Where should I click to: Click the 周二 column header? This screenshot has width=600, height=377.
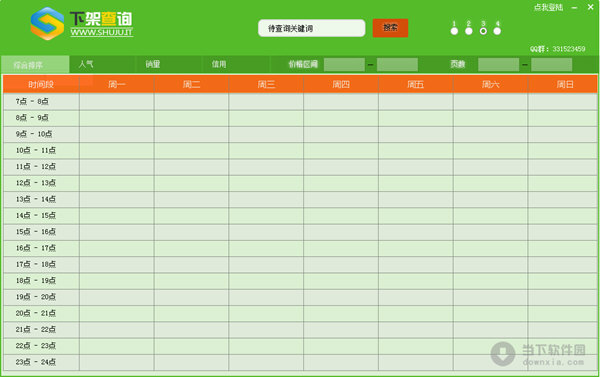click(x=191, y=84)
